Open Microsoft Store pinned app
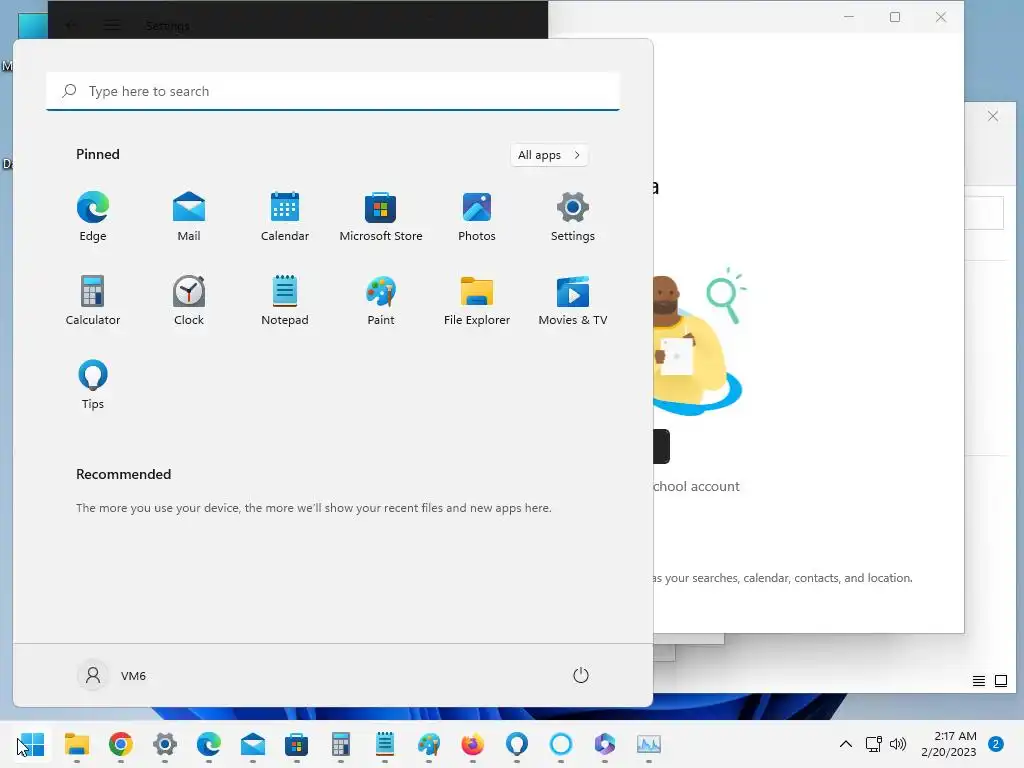Image resolution: width=1024 pixels, height=768 pixels. (381, 217)
